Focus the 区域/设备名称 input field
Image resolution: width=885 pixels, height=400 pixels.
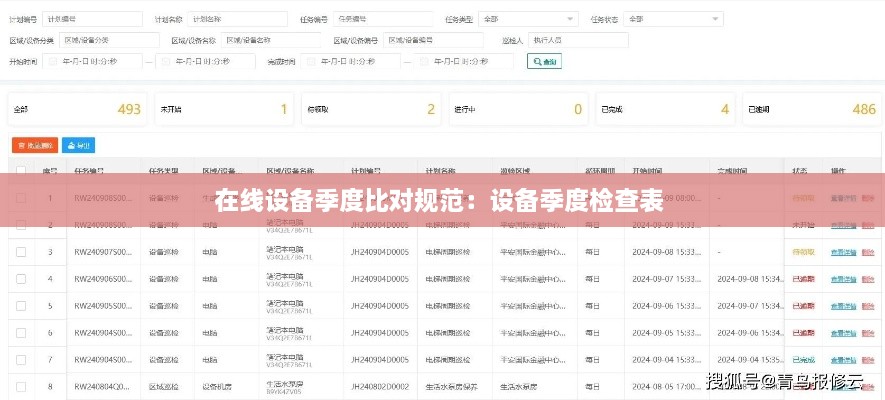click(271, 40)
